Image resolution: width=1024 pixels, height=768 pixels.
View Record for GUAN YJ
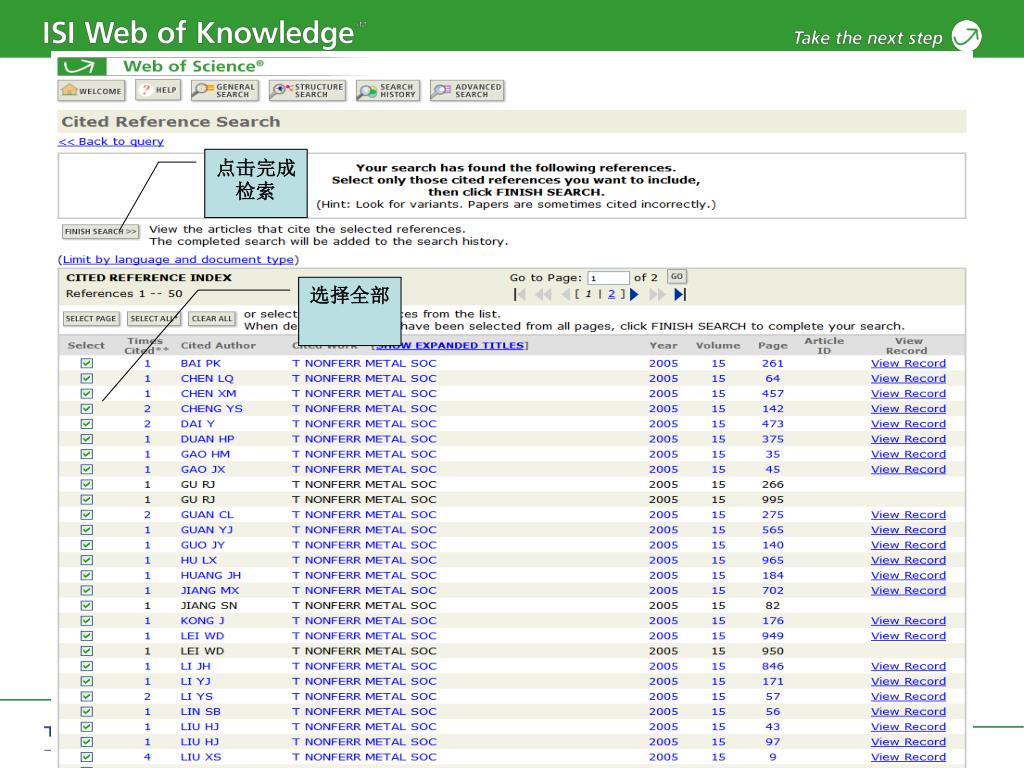pos(908,530)
